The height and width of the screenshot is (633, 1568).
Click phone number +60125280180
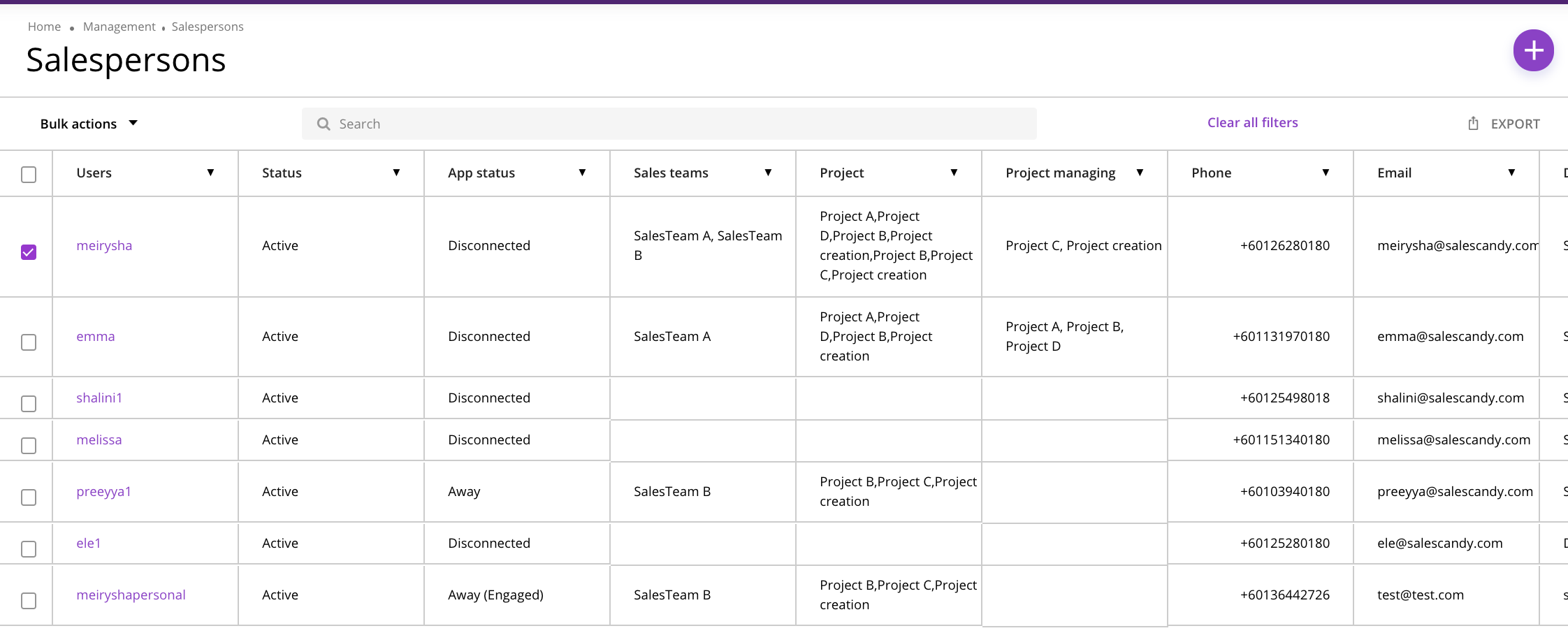click(x=1284, y=543)
